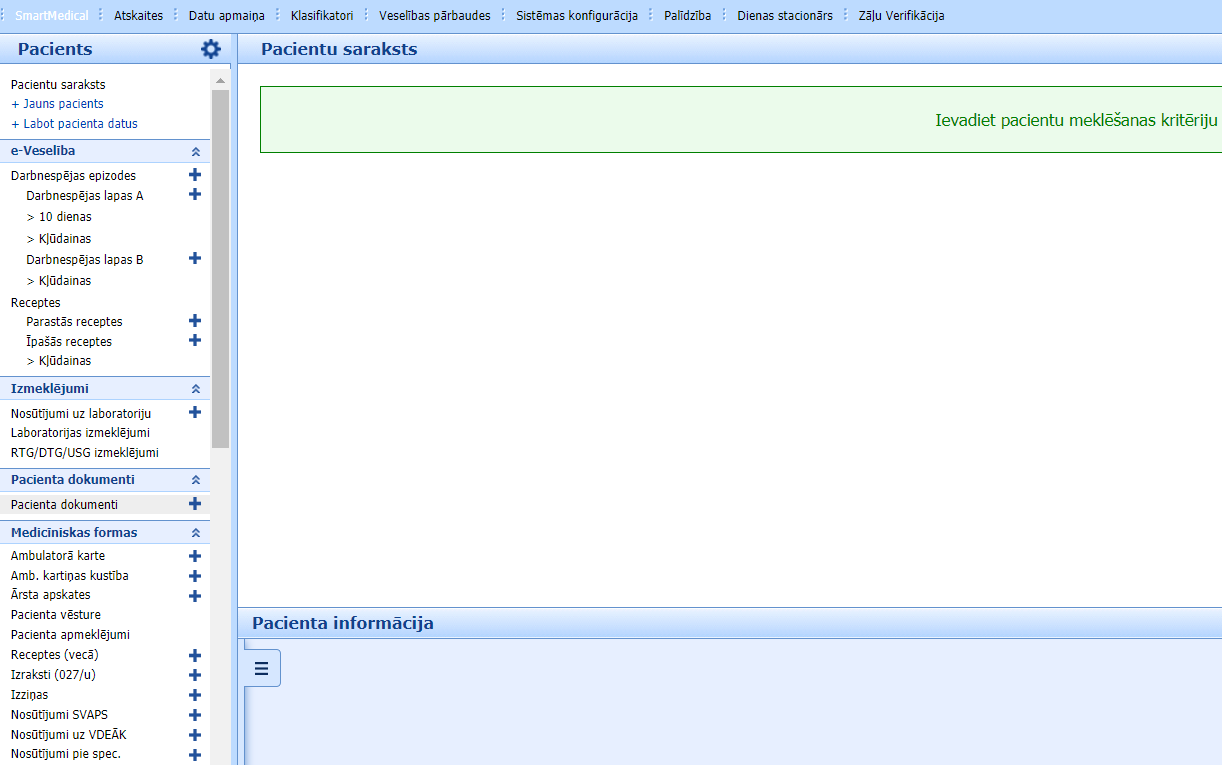Collapse the e-Veselība section
Viewport: 1222px width, 765px height.
coord(196,152)
